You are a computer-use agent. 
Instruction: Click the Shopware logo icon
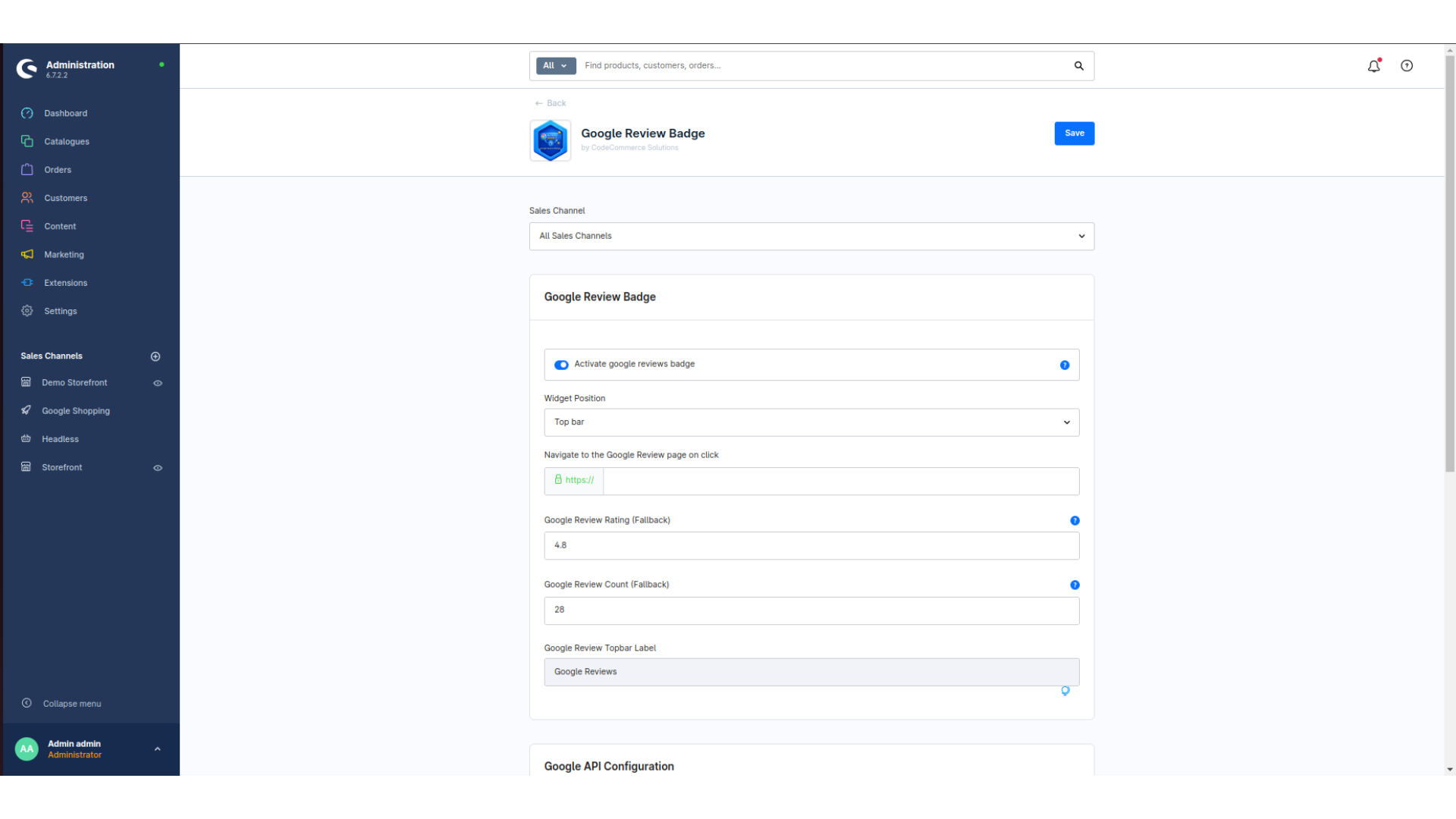click(x=27, y=69)
